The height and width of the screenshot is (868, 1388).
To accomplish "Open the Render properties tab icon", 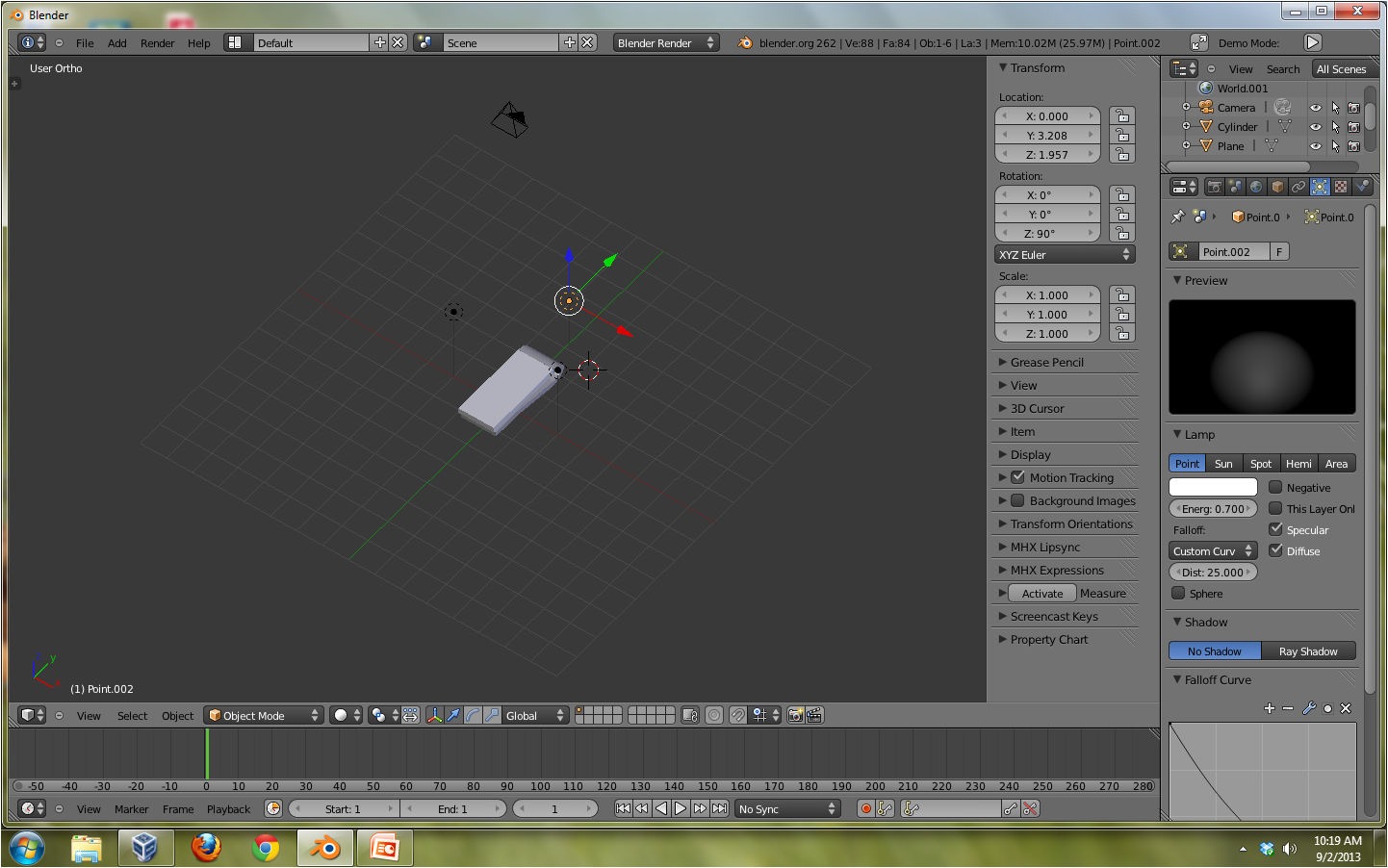I will [x=1215, y=187].
